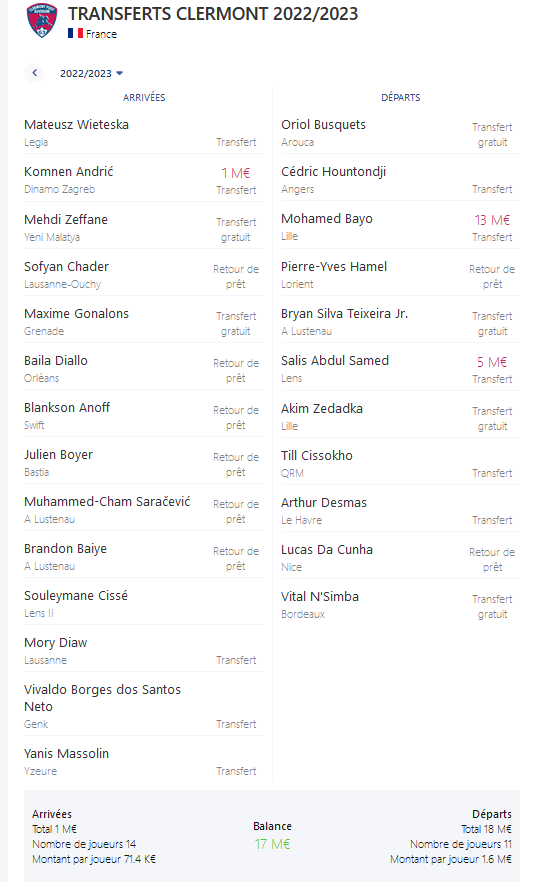The height and width of the screenshot is (882, 550).
Task: Open the 2022/2023 season dropdown
Action: click(92, 73)
